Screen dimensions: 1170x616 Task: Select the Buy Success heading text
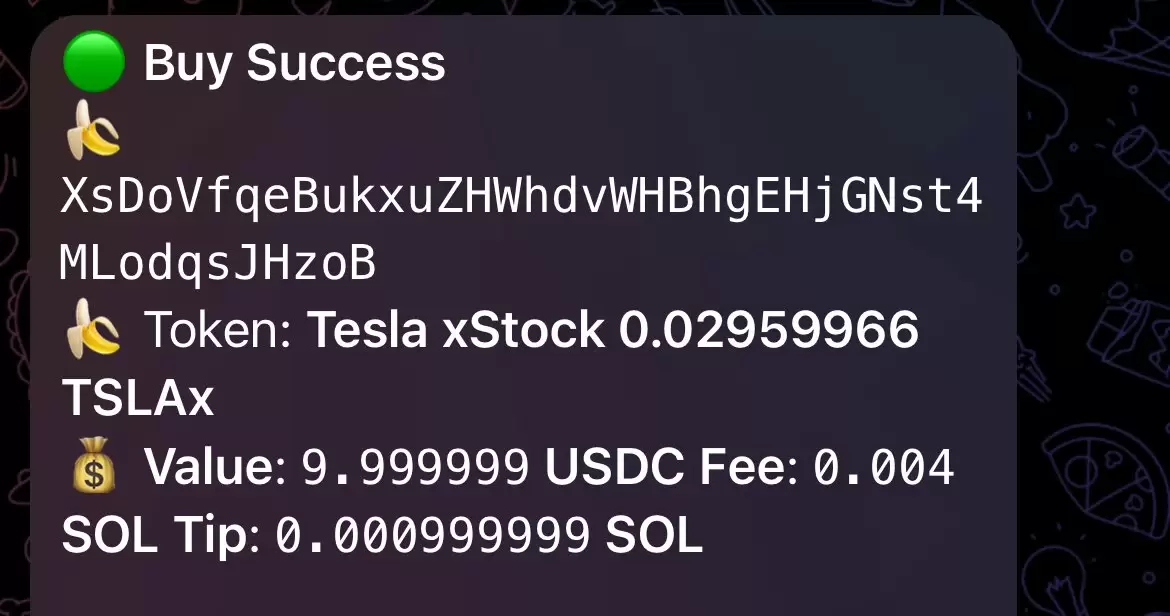[294, 63]
